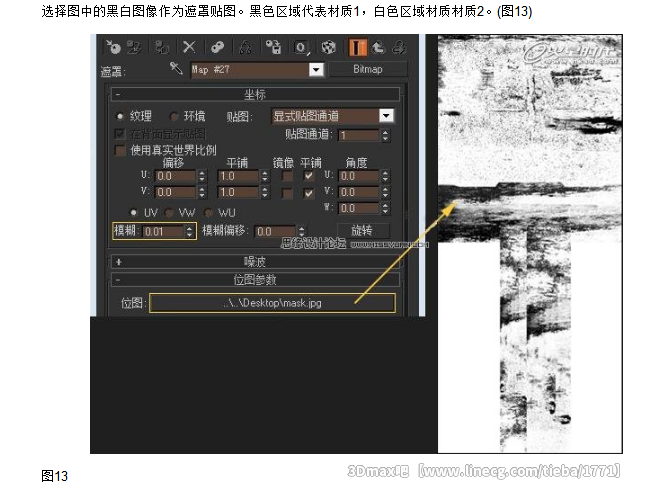The image size is (660, 490).
Task: Click the U 偏移 value field
Action: coord(176,176)
